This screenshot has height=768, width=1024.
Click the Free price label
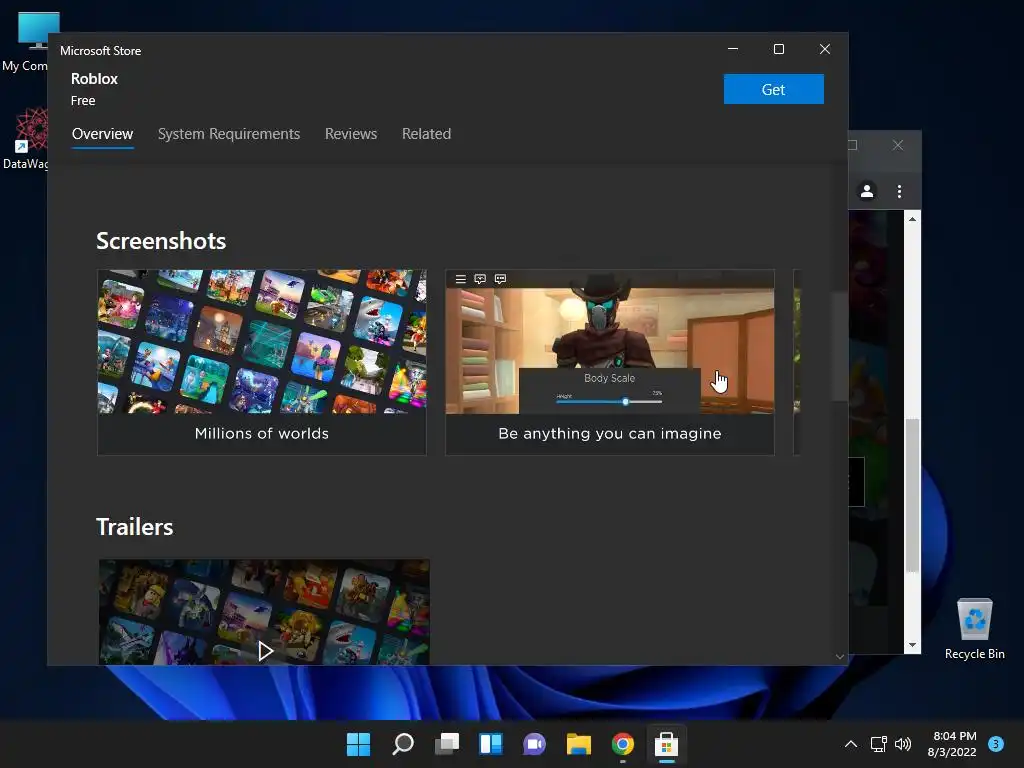click(83, 101)
